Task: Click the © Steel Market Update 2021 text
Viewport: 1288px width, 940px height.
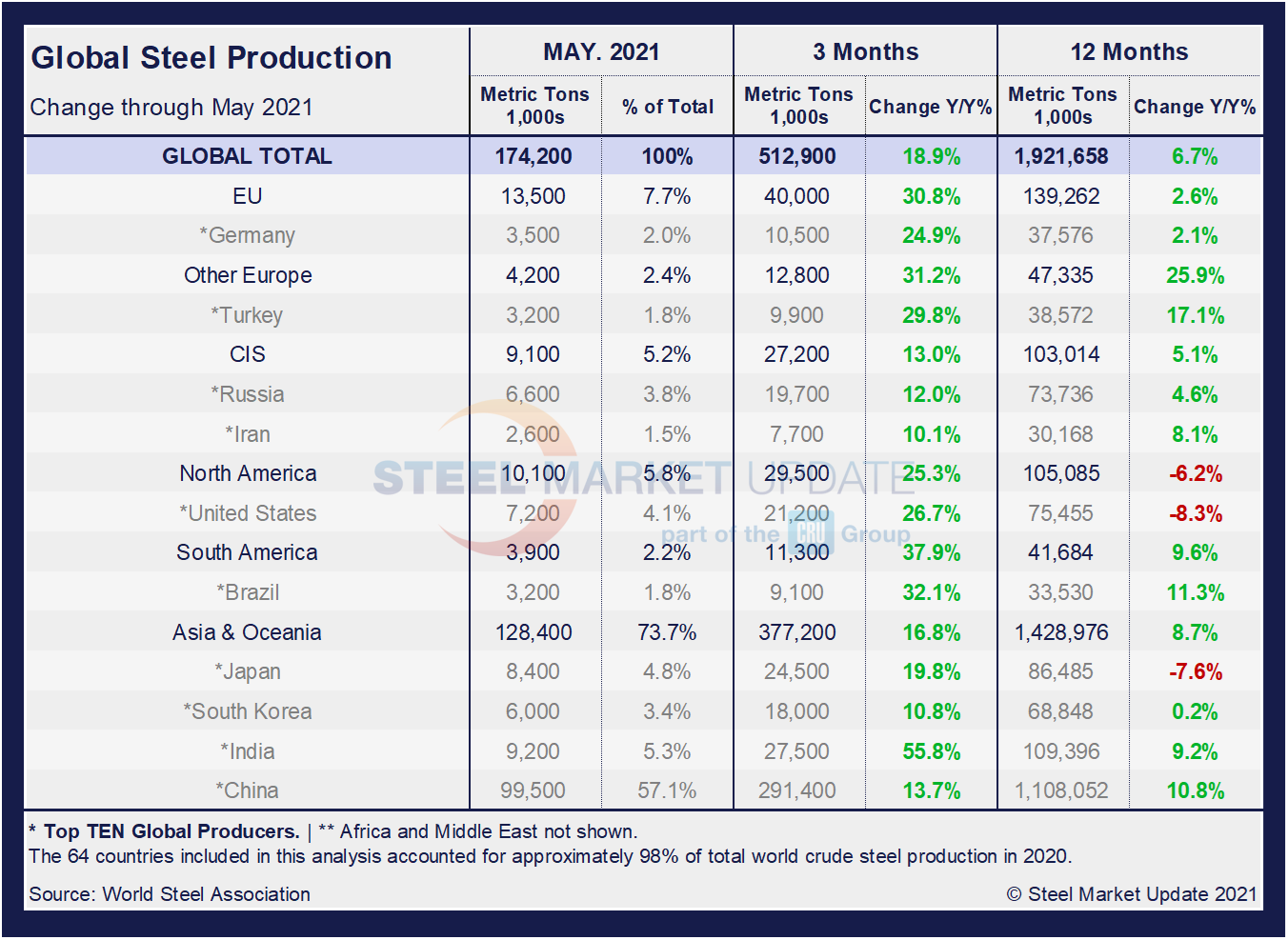Action: pyautogui.click(x=1132, y=894)
